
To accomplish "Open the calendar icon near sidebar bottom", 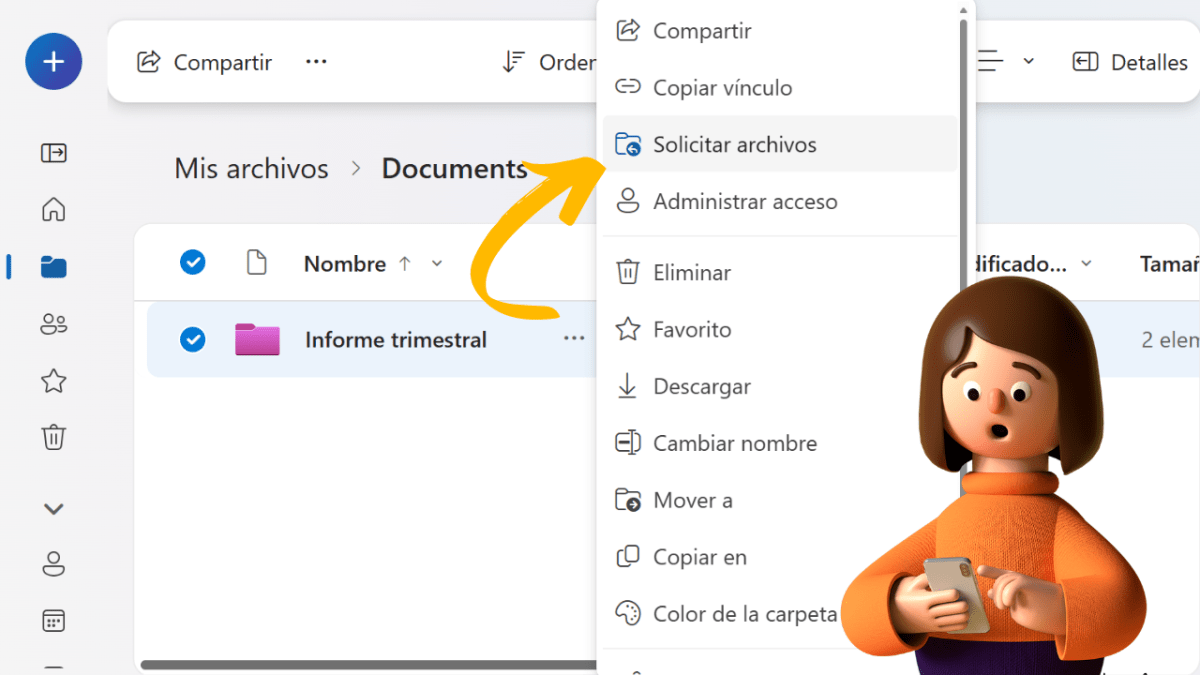I will [x=53, y=620].
